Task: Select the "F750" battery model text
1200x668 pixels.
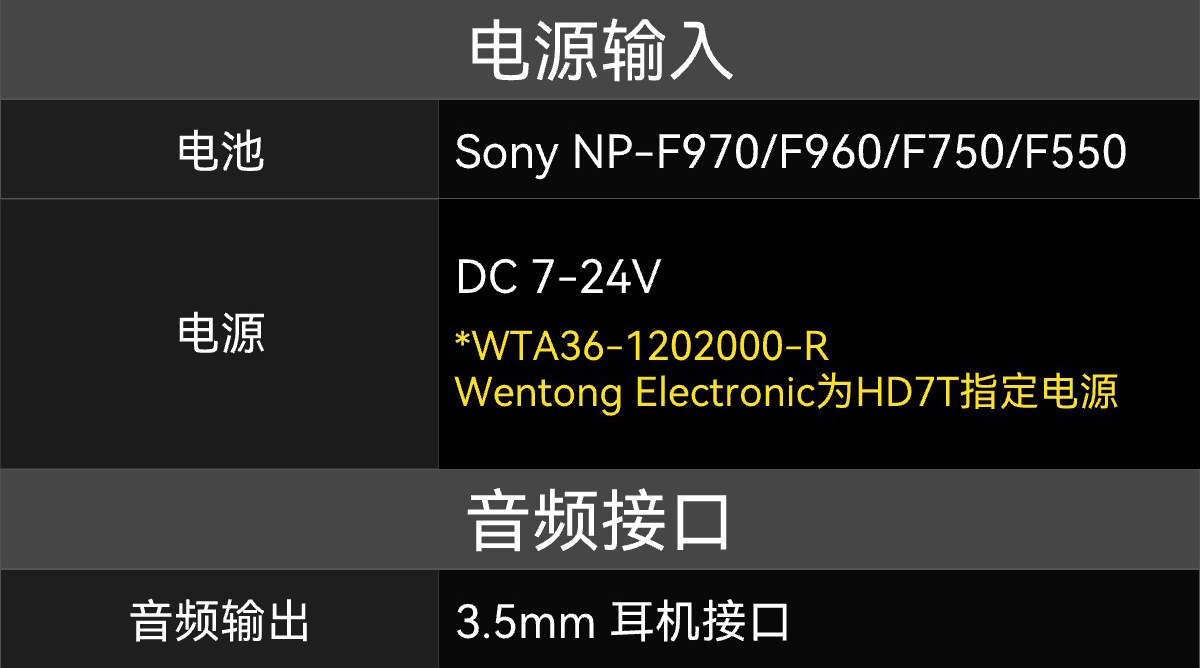Action: click(946, 152)
